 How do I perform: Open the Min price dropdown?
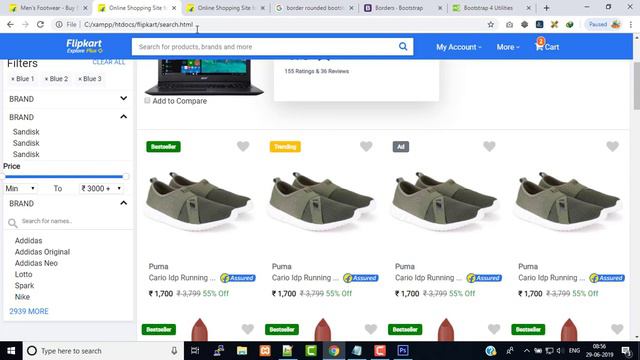pos(20,188)
